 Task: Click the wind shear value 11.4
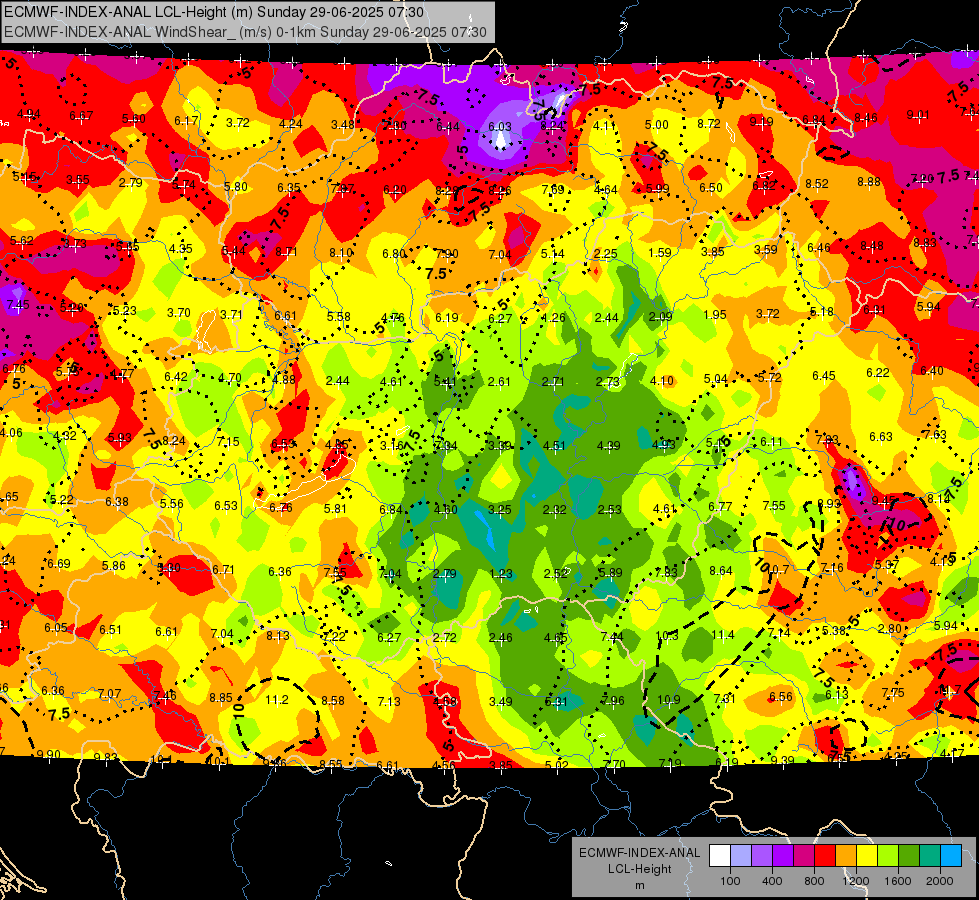click(x=722, y=635)
